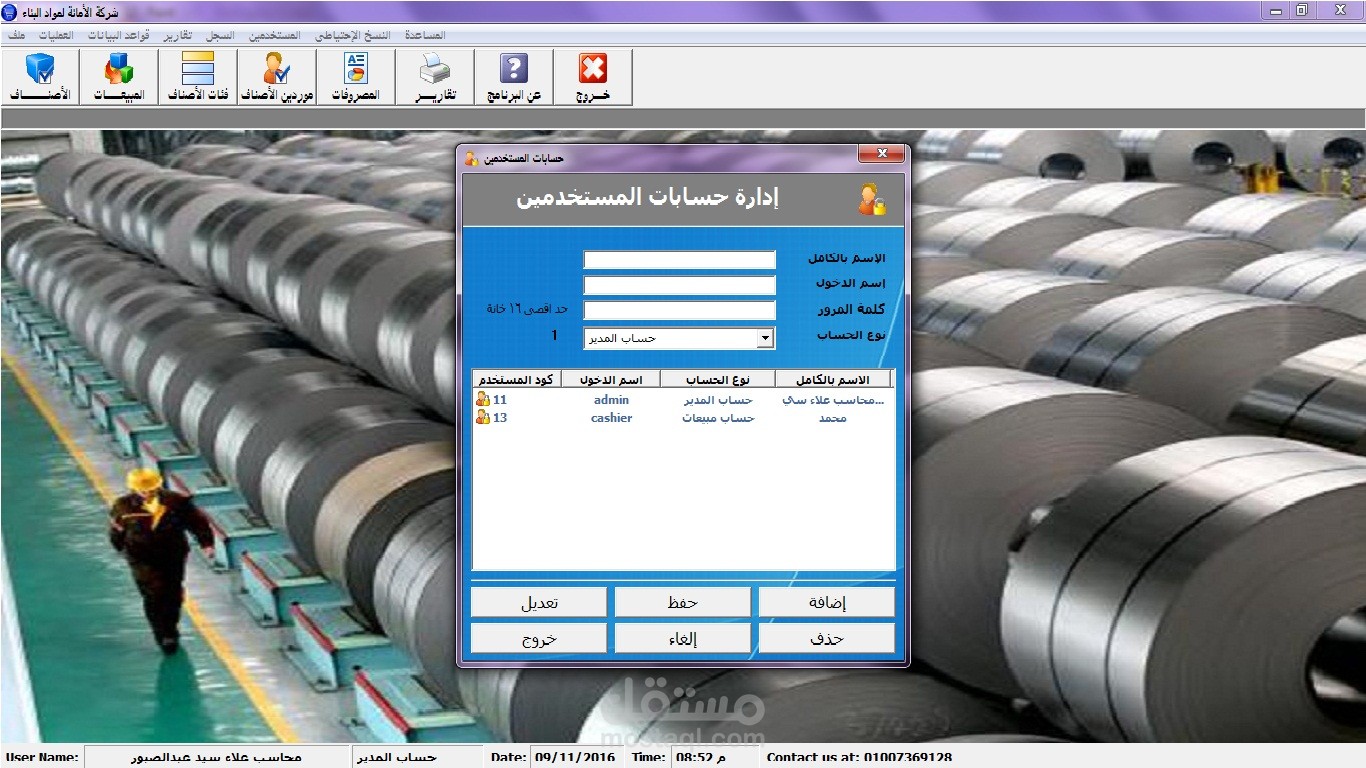The width and height of the screenshot is (1366, 768).
Task: Sort by الاسم بالكامل column header
Action: tap(833, 380)
